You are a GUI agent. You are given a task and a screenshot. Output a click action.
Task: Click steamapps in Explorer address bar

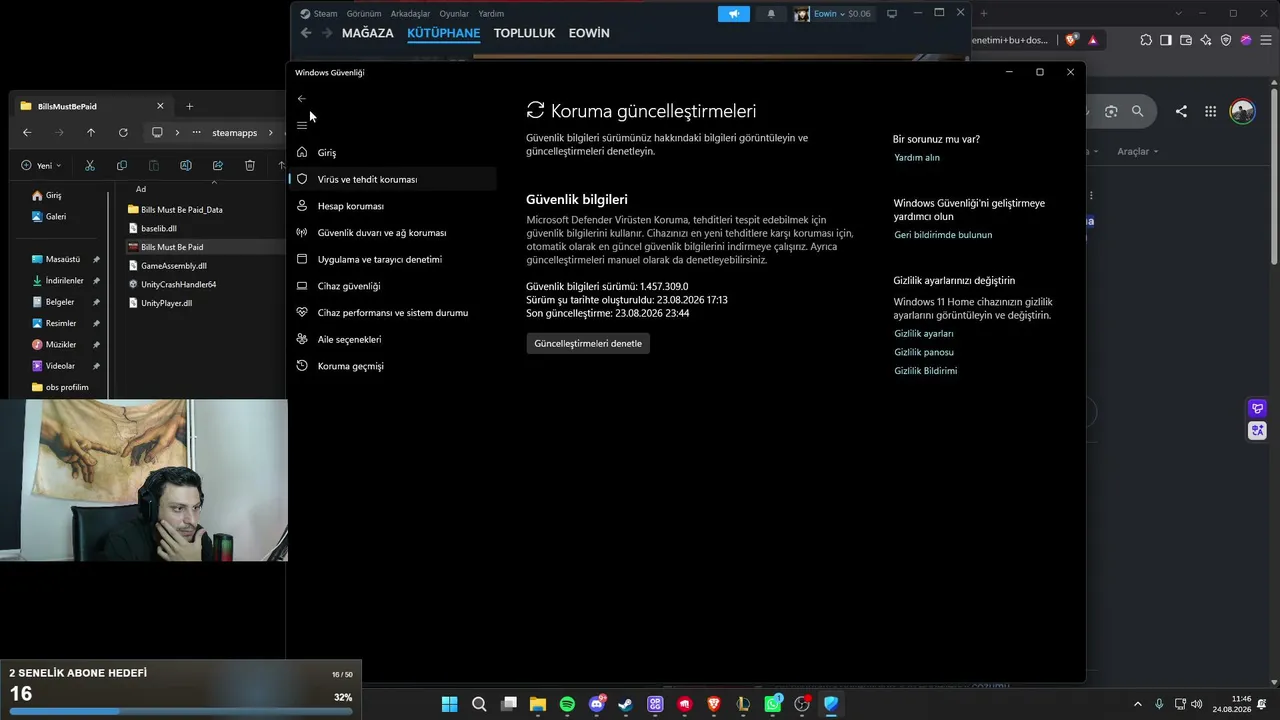(x=235, y=133)
